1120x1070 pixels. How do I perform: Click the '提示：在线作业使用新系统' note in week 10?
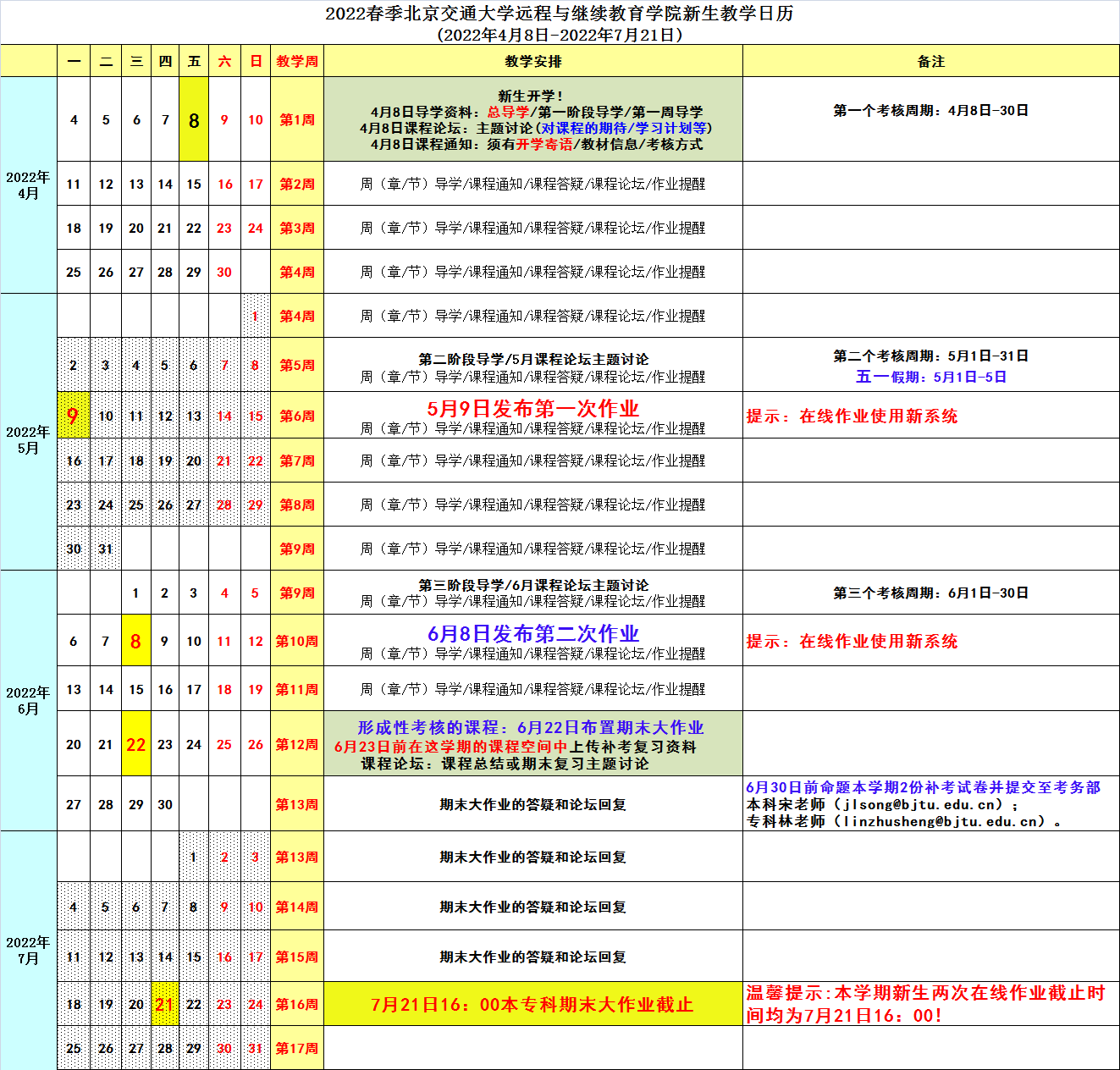pyautogui.click(x=852, y=641)
